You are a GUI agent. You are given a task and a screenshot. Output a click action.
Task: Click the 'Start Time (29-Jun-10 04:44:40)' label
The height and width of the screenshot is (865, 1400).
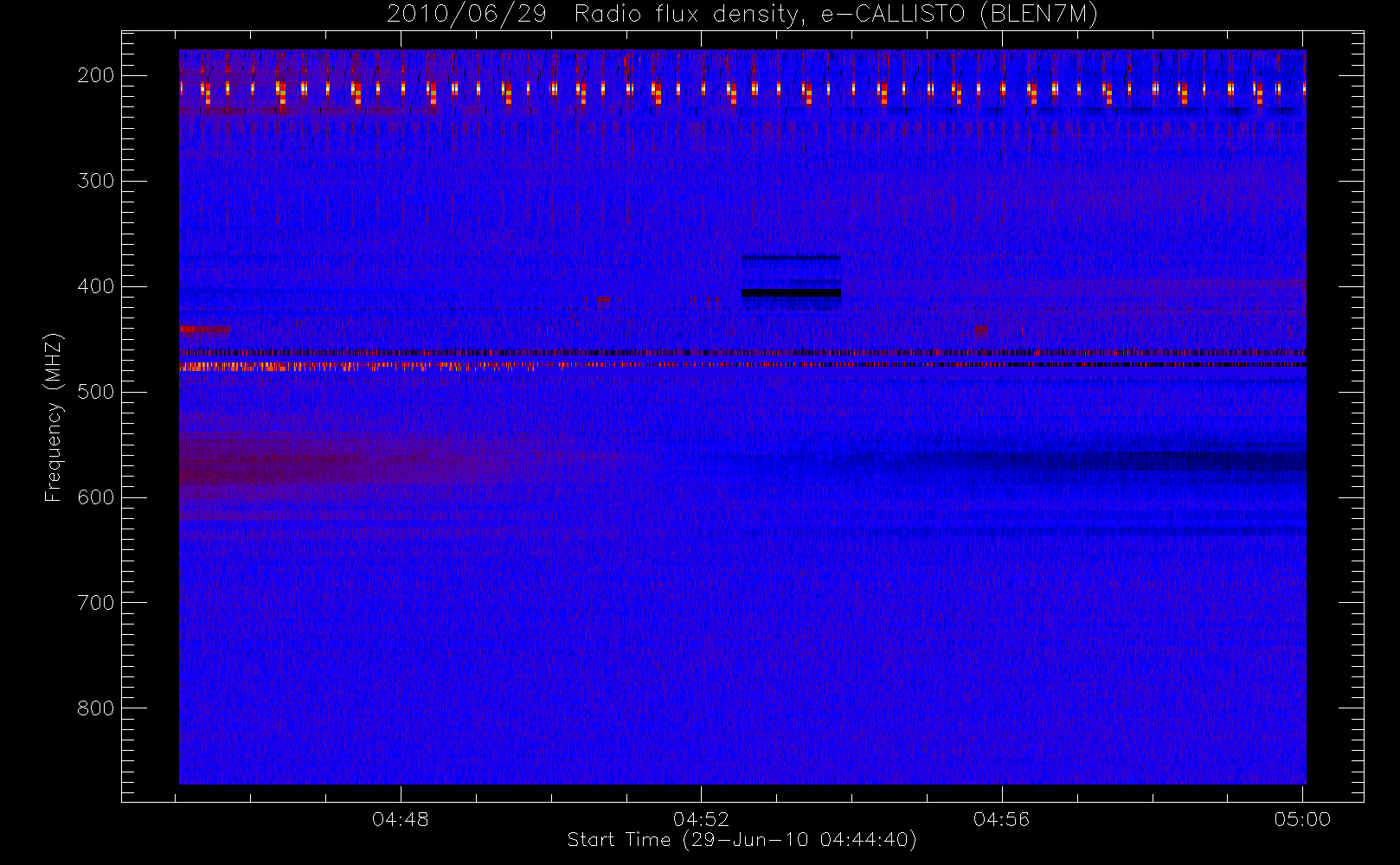742,840
